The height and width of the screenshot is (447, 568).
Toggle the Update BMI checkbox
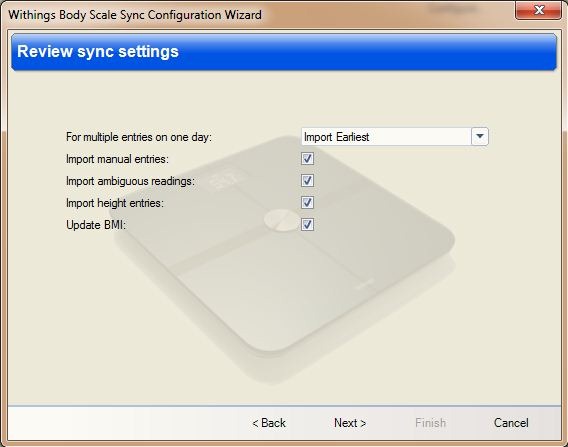pos(307,225)
